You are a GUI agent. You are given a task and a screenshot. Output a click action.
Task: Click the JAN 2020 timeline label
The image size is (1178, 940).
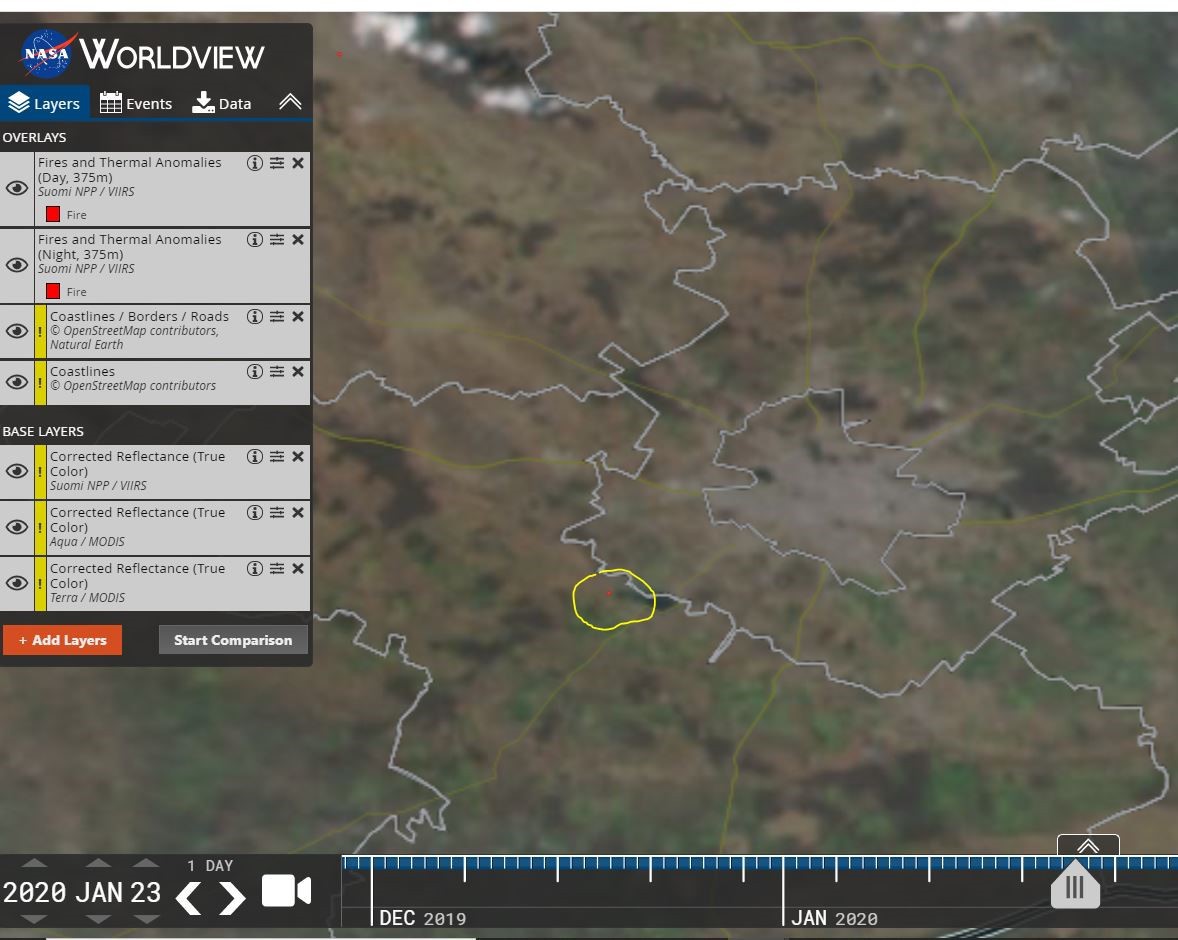point(834,918)
